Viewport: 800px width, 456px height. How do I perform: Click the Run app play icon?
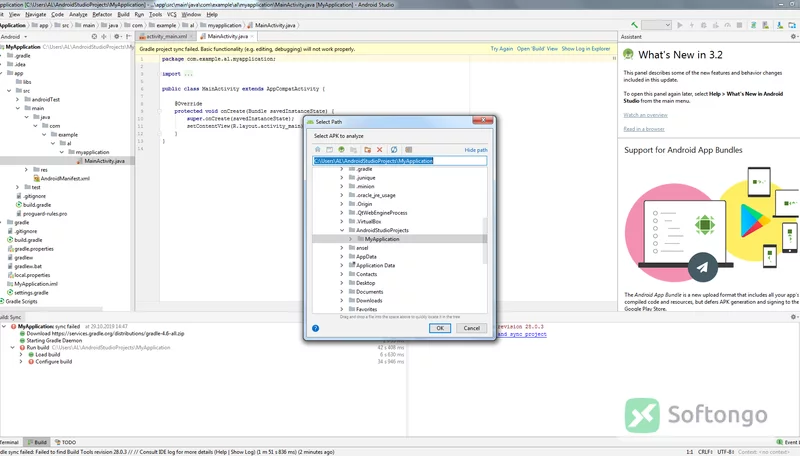pyautogui.click(x=680, y=25)
